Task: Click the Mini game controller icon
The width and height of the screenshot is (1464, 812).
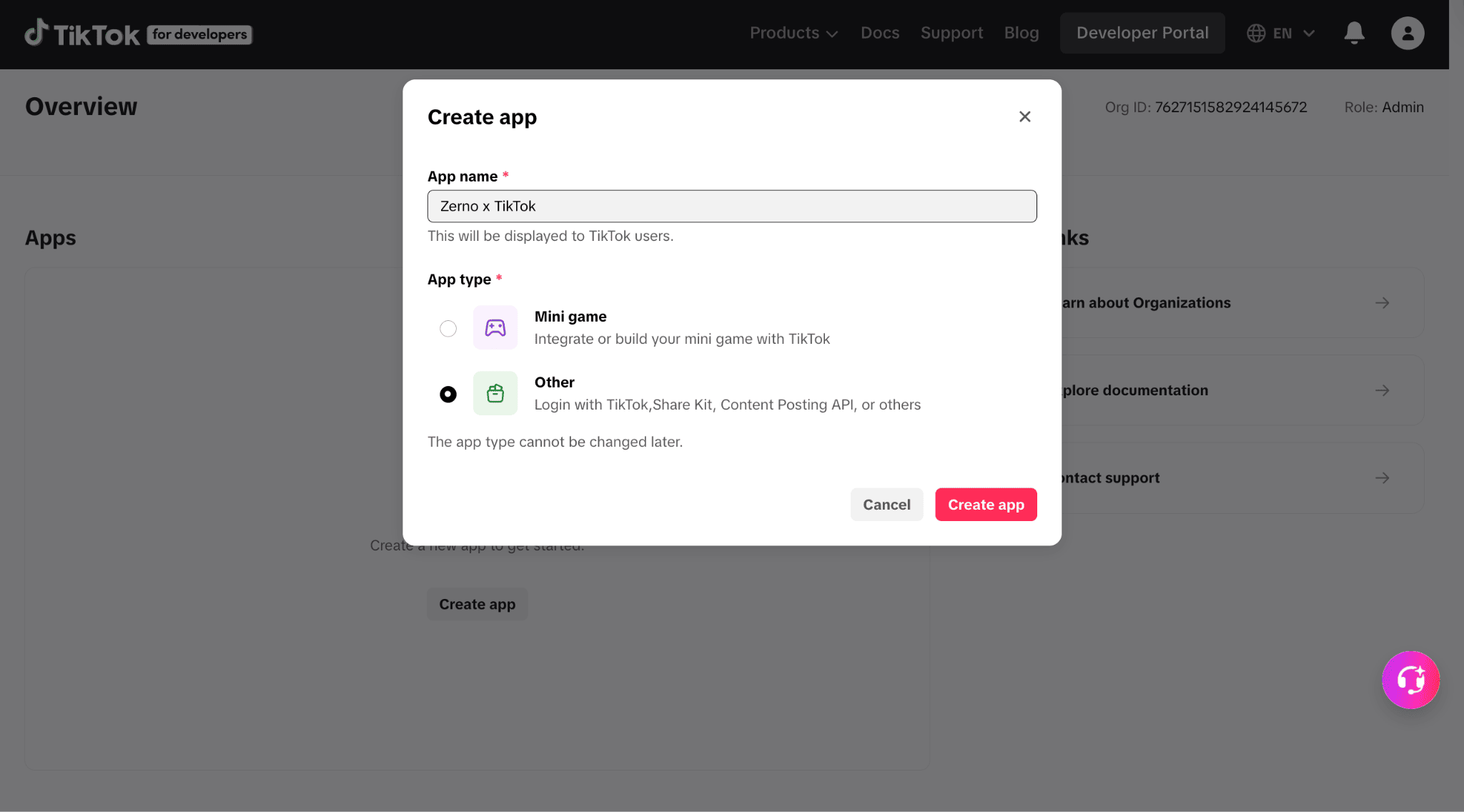Action: click(495, 328)
